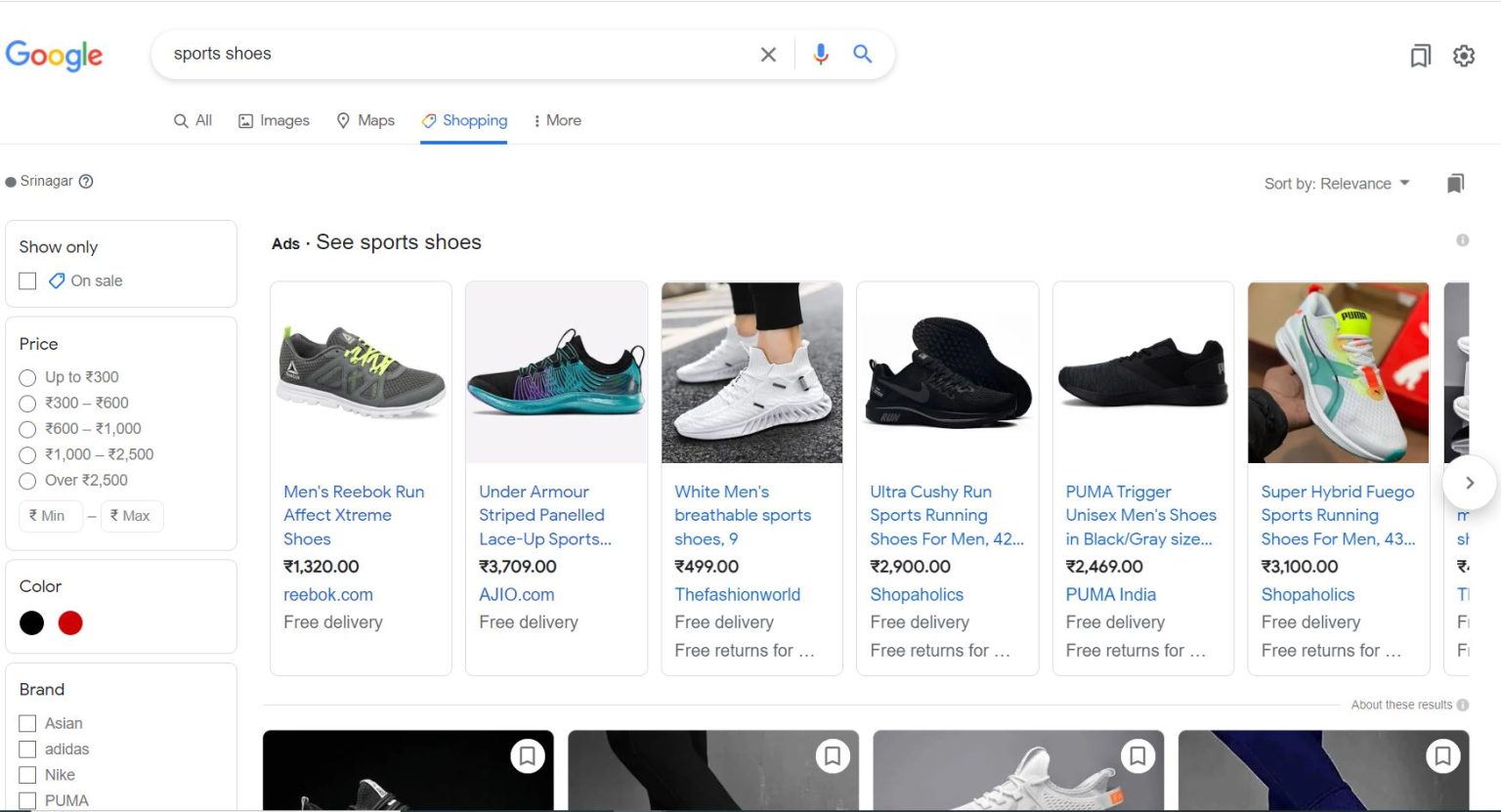This screenshot has width=1501, height=812.
Task: Open the Sort by Relevance dropdown
Action: 1337,184
